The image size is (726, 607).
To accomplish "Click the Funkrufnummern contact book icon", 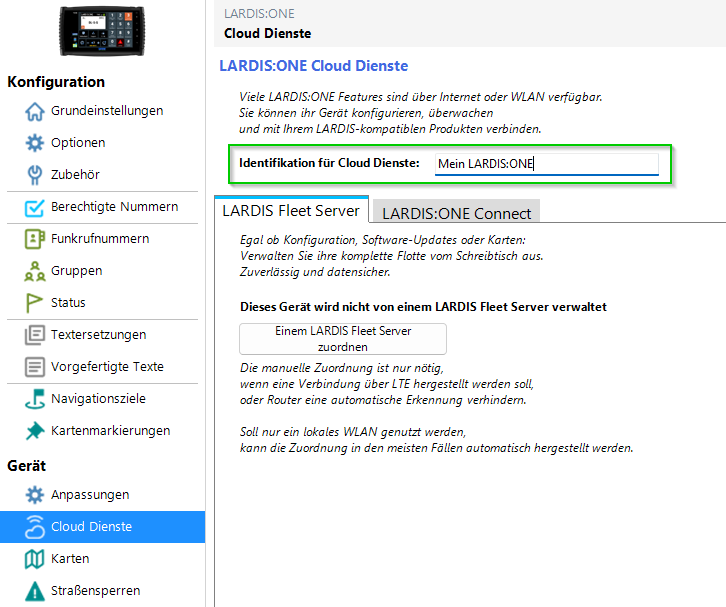I will pyautogui.click(x=34, y=239).
